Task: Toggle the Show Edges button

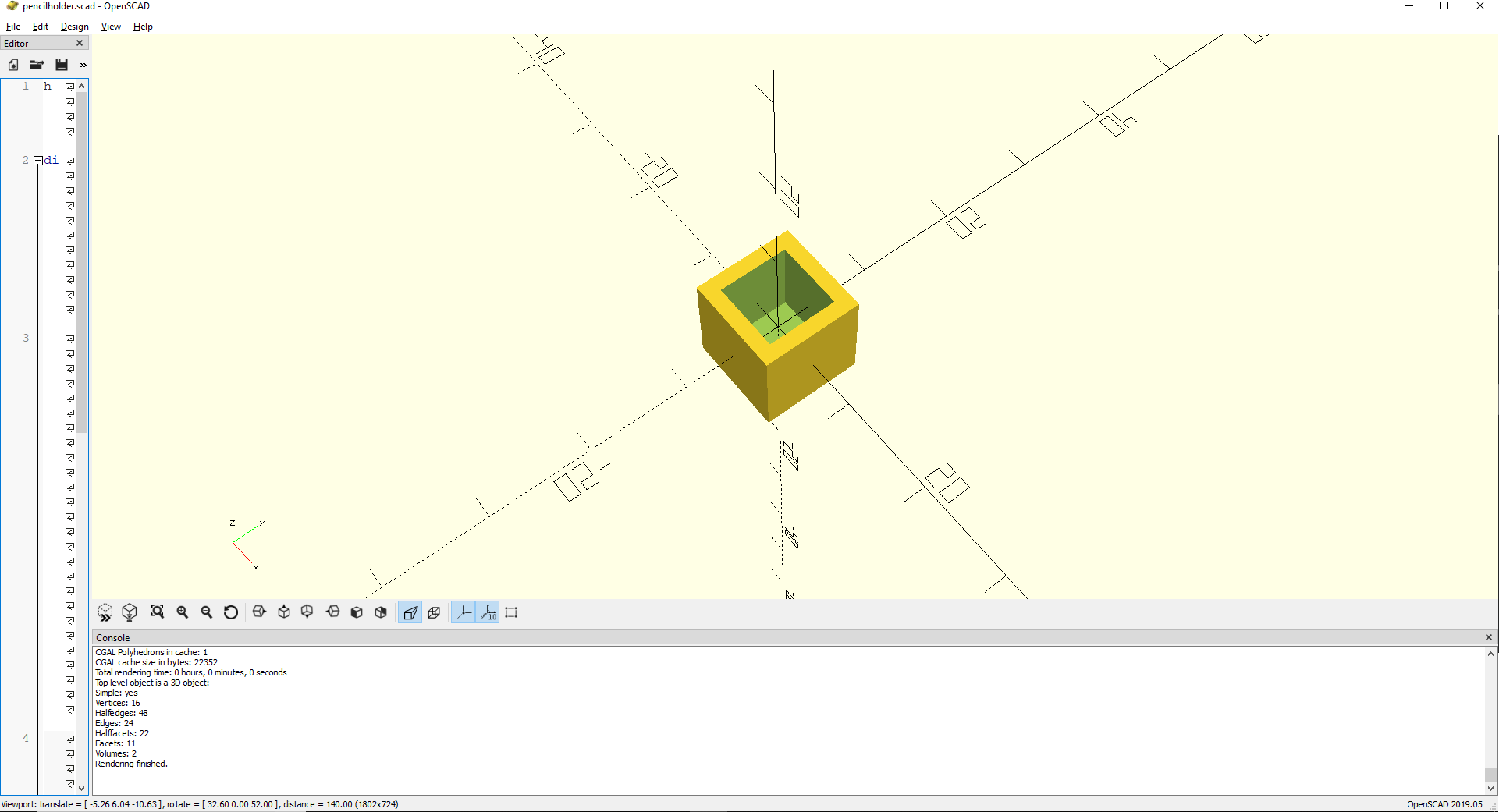Action: coord(511,612)
